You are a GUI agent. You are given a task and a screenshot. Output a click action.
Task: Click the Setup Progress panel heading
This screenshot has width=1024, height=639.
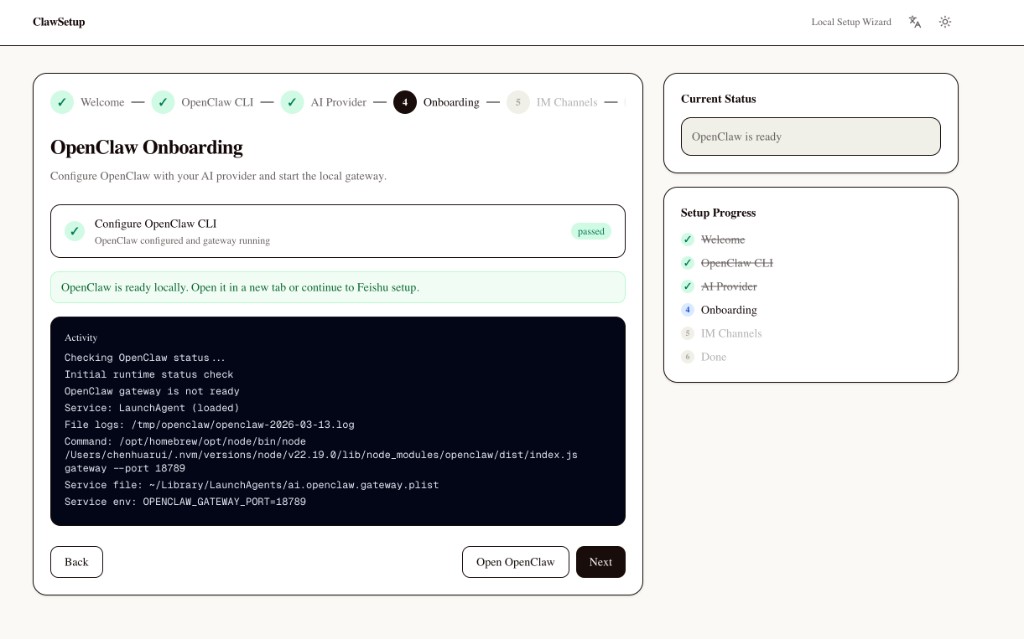[x=718, y=213]
